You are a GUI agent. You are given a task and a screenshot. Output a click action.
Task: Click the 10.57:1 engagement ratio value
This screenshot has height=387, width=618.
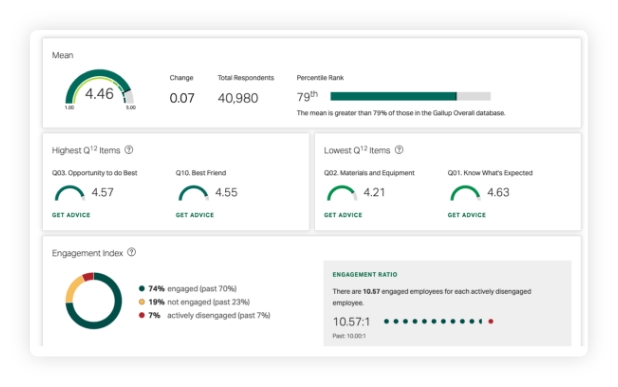pyautogui.click(x=352, y=322)
